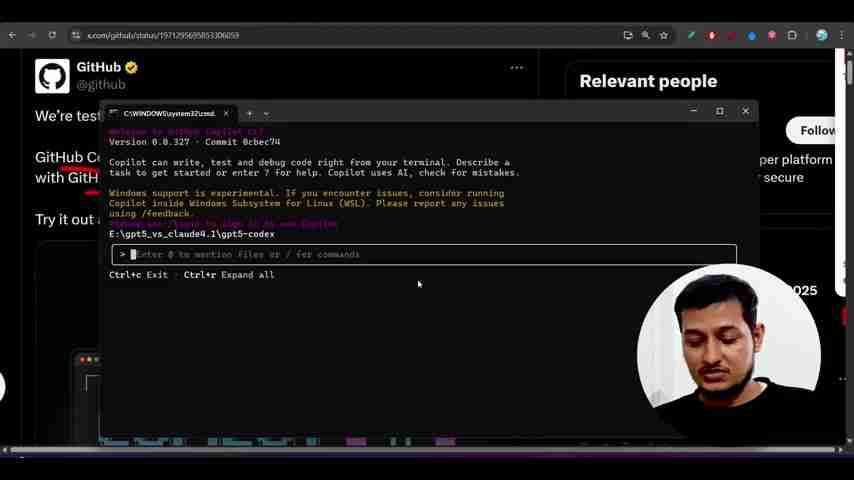The image size is (854, 480).
Task: Open the browser extensions puzzle menu
Action: point(792,35)
